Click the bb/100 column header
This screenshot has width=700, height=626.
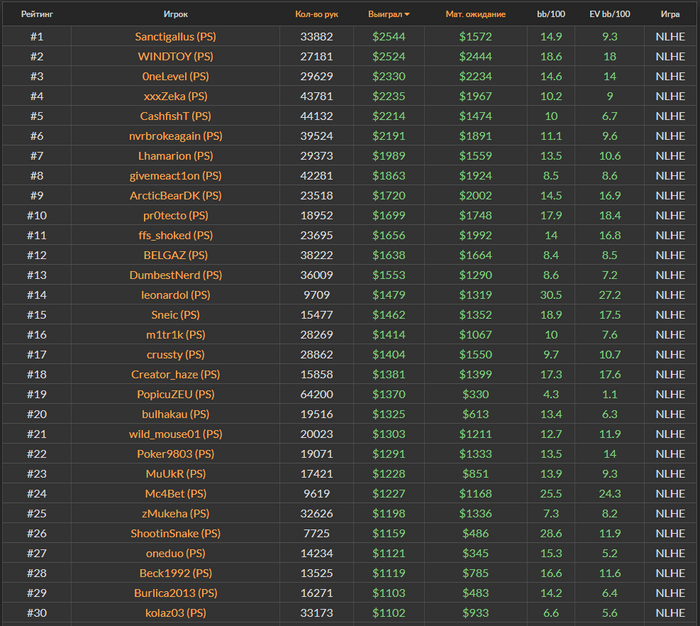click(x=551, y=15)
